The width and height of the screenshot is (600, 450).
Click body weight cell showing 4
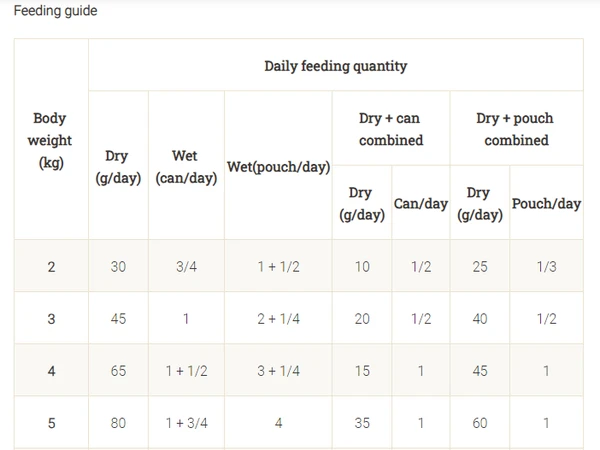50,370
